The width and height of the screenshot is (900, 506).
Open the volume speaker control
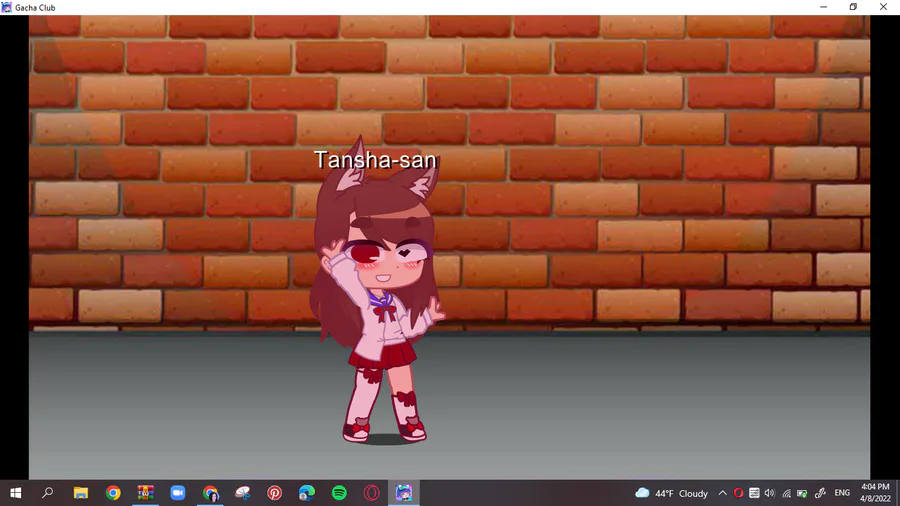(x=770, y=493)
